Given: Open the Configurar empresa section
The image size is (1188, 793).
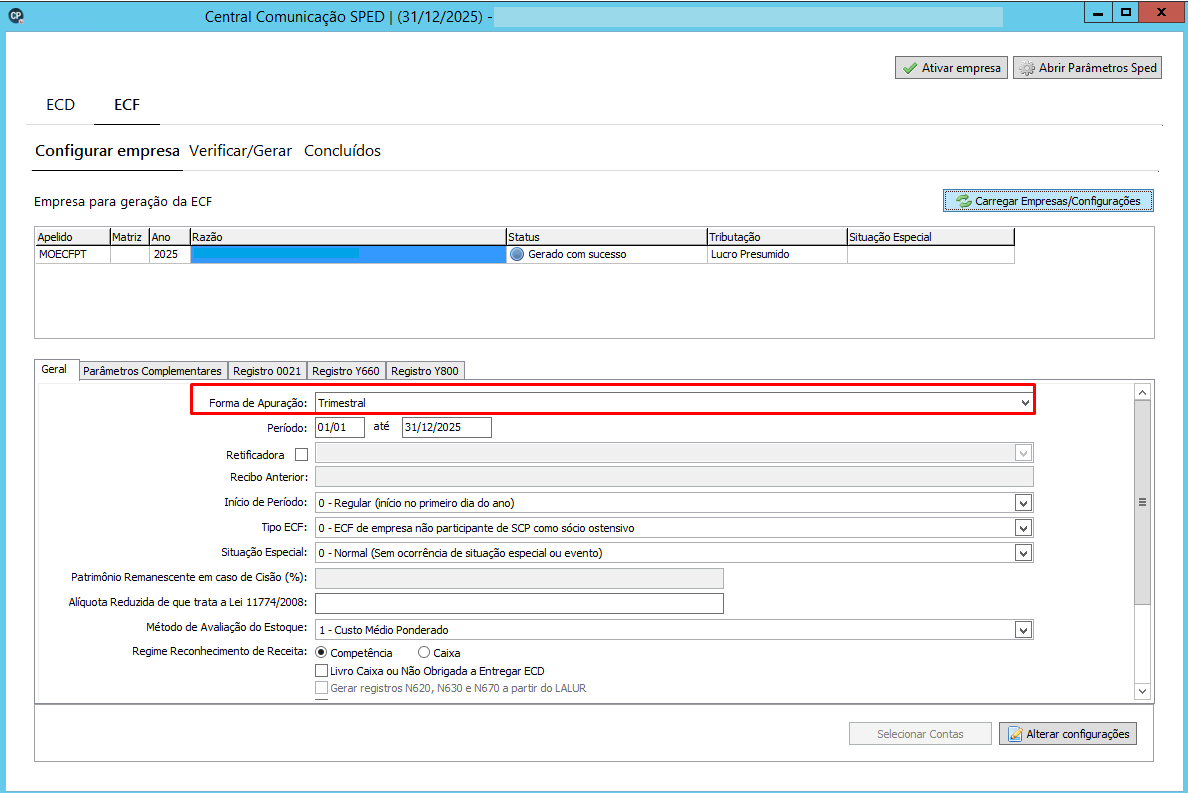Looking at the screenshot, I should coord(107,151).
